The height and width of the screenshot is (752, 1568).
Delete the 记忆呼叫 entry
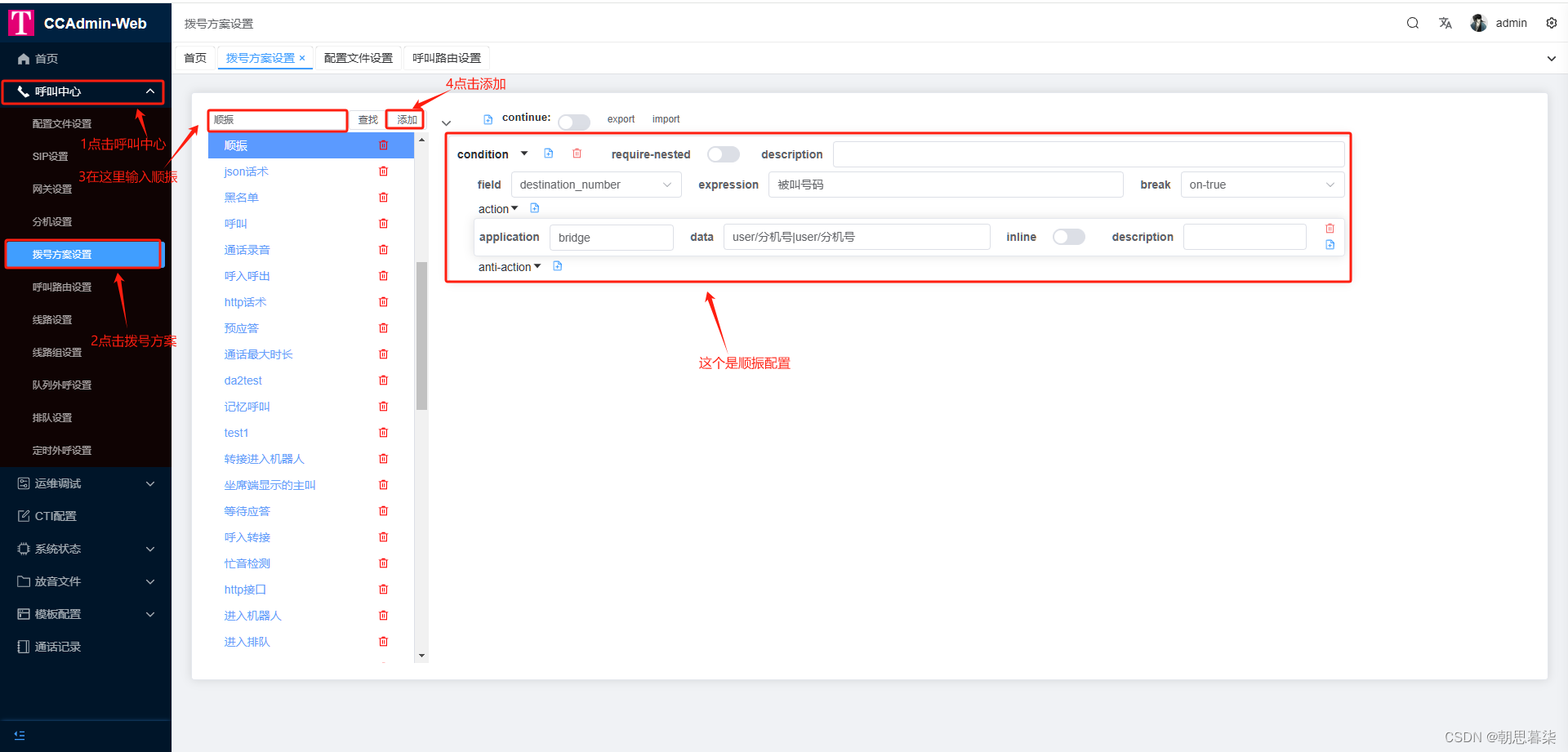pos(383,407)
